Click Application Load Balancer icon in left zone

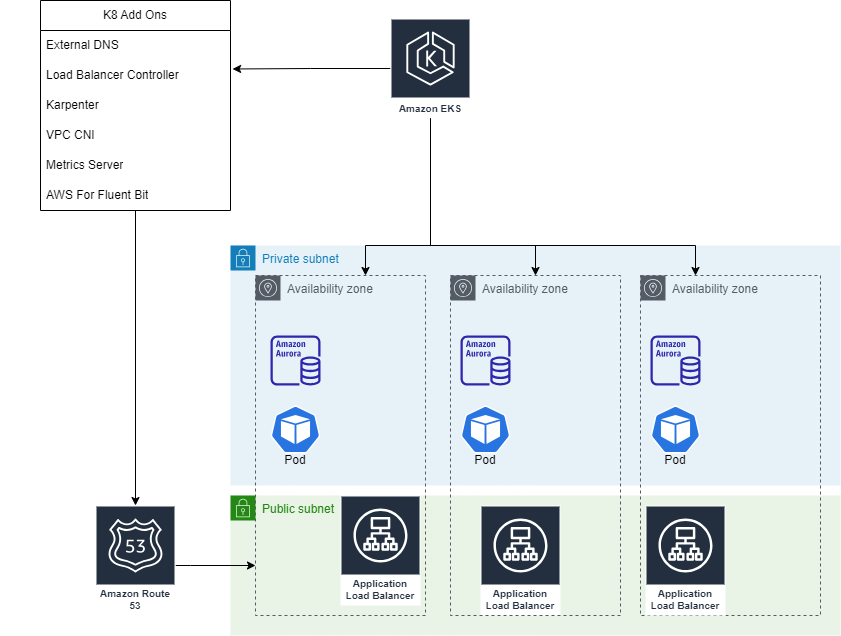tap(380, 535)
